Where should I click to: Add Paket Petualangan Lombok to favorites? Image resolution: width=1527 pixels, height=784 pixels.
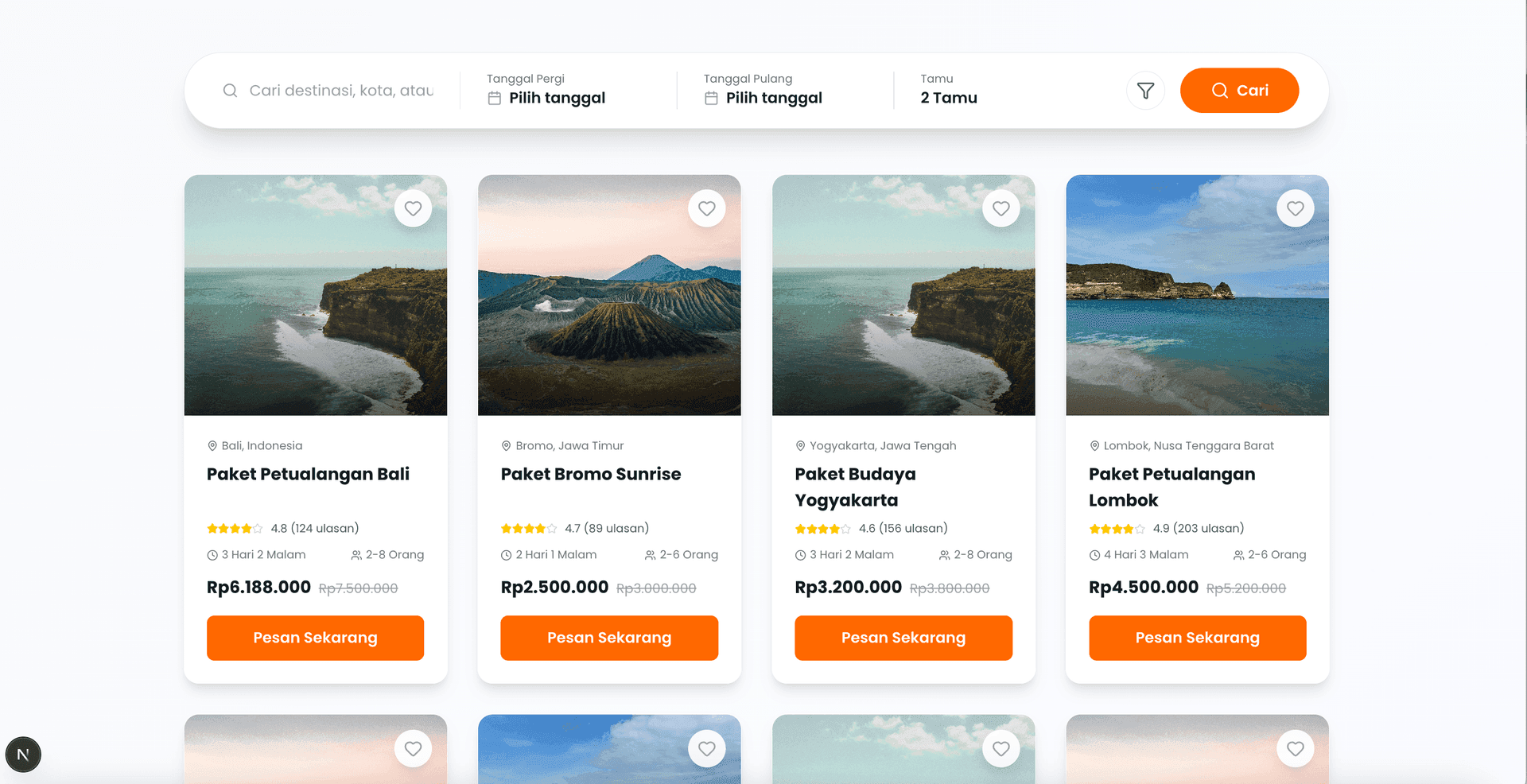point(1295,208)
